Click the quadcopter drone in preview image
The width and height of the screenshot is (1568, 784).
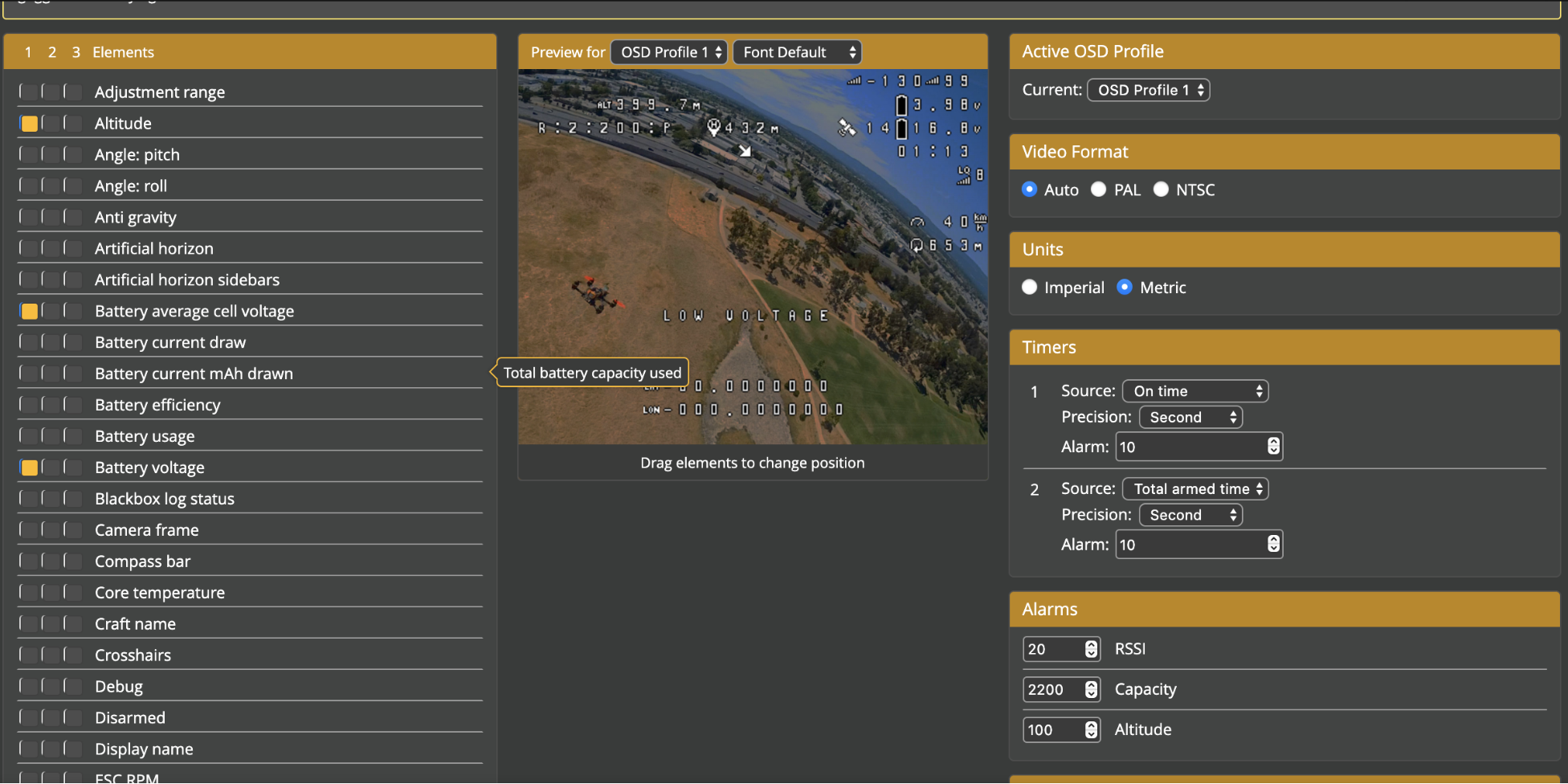[597, 293]
